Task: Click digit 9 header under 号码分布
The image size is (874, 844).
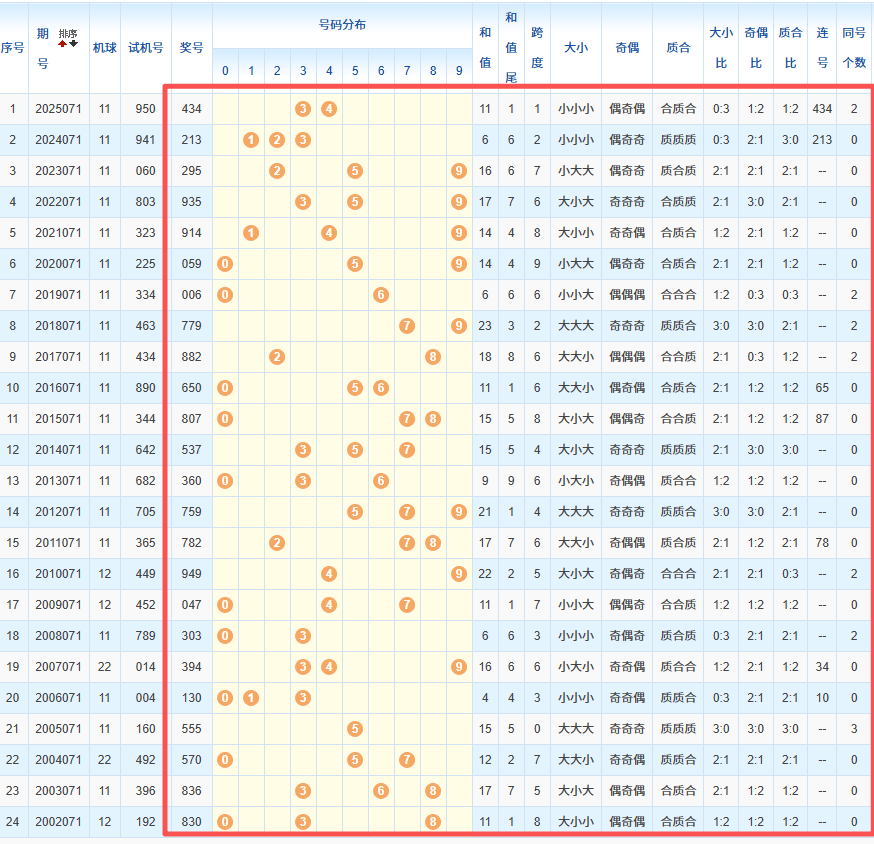Action: tap(459, 71)
